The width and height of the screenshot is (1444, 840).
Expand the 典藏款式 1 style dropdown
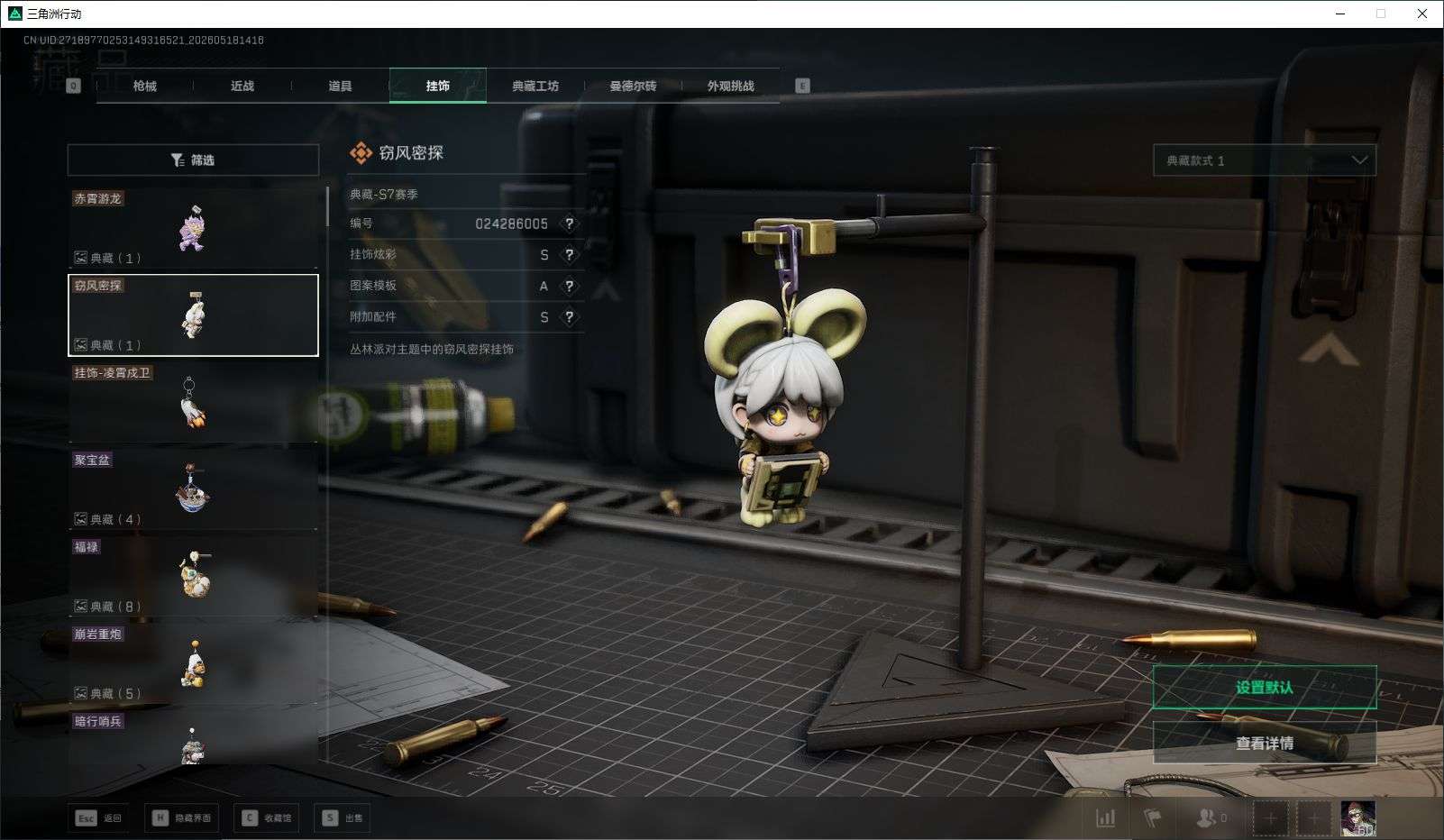point(1265,160)
